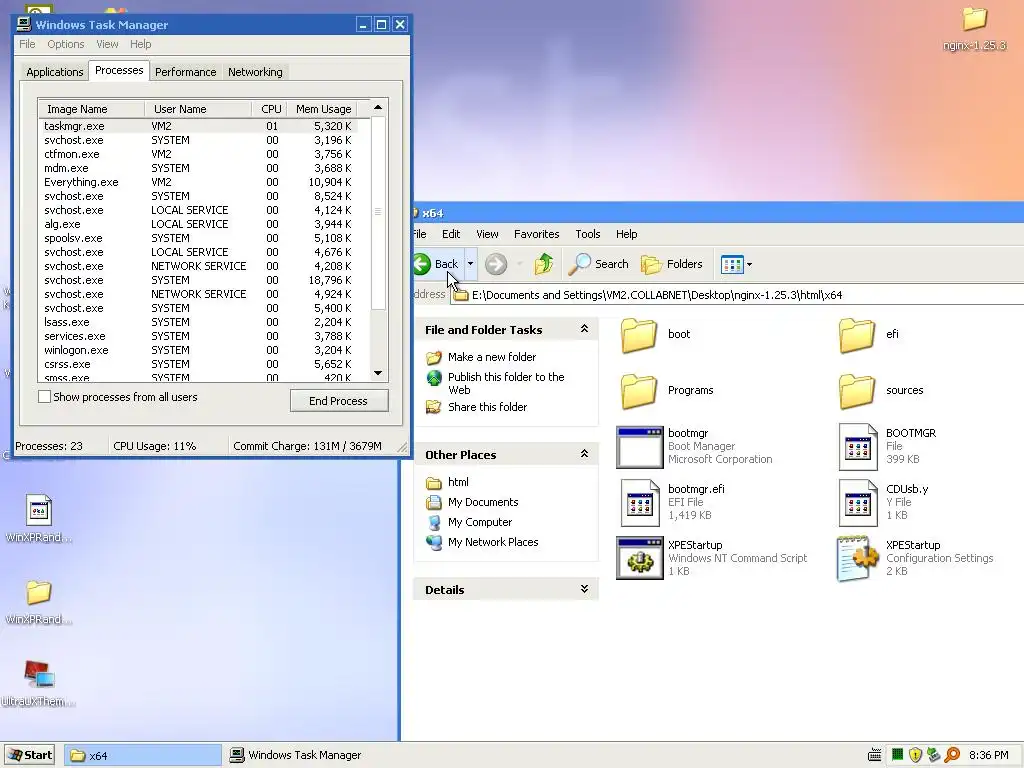Select the Everything.exe process row

[198, 182]
